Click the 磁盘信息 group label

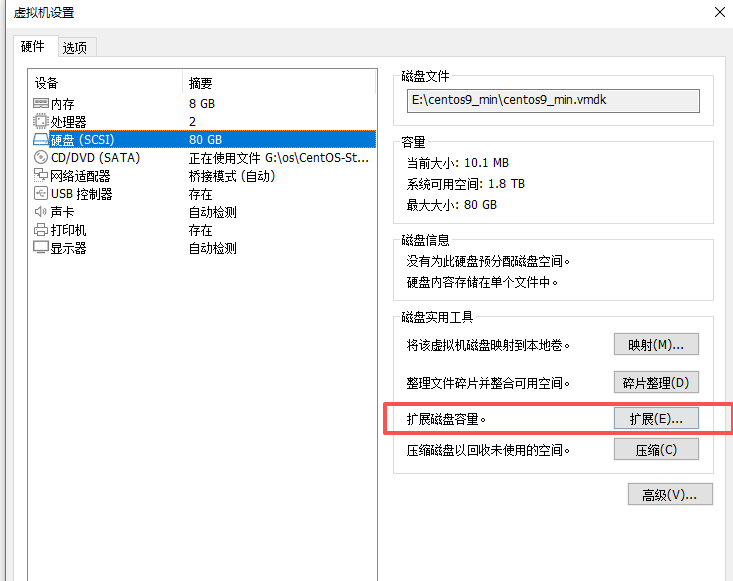coord(425,240)
